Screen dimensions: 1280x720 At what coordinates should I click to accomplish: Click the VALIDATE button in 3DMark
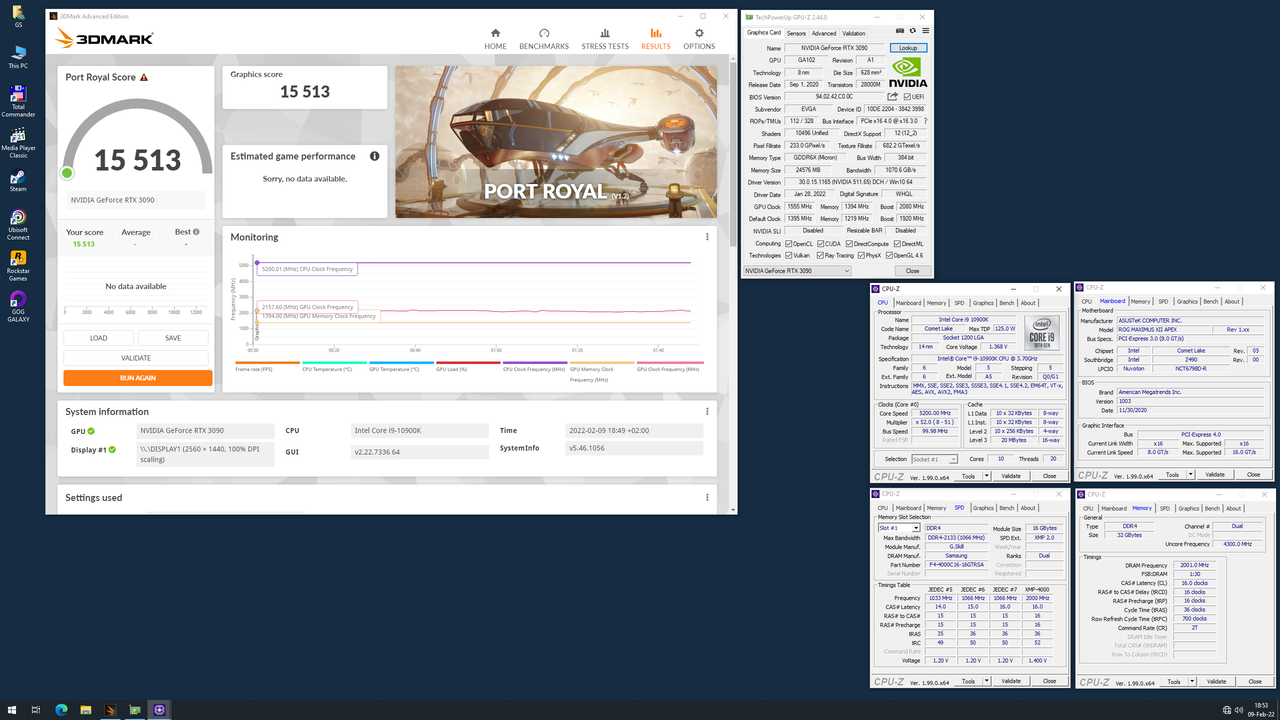pyautogui.click(x=136, y=358)
